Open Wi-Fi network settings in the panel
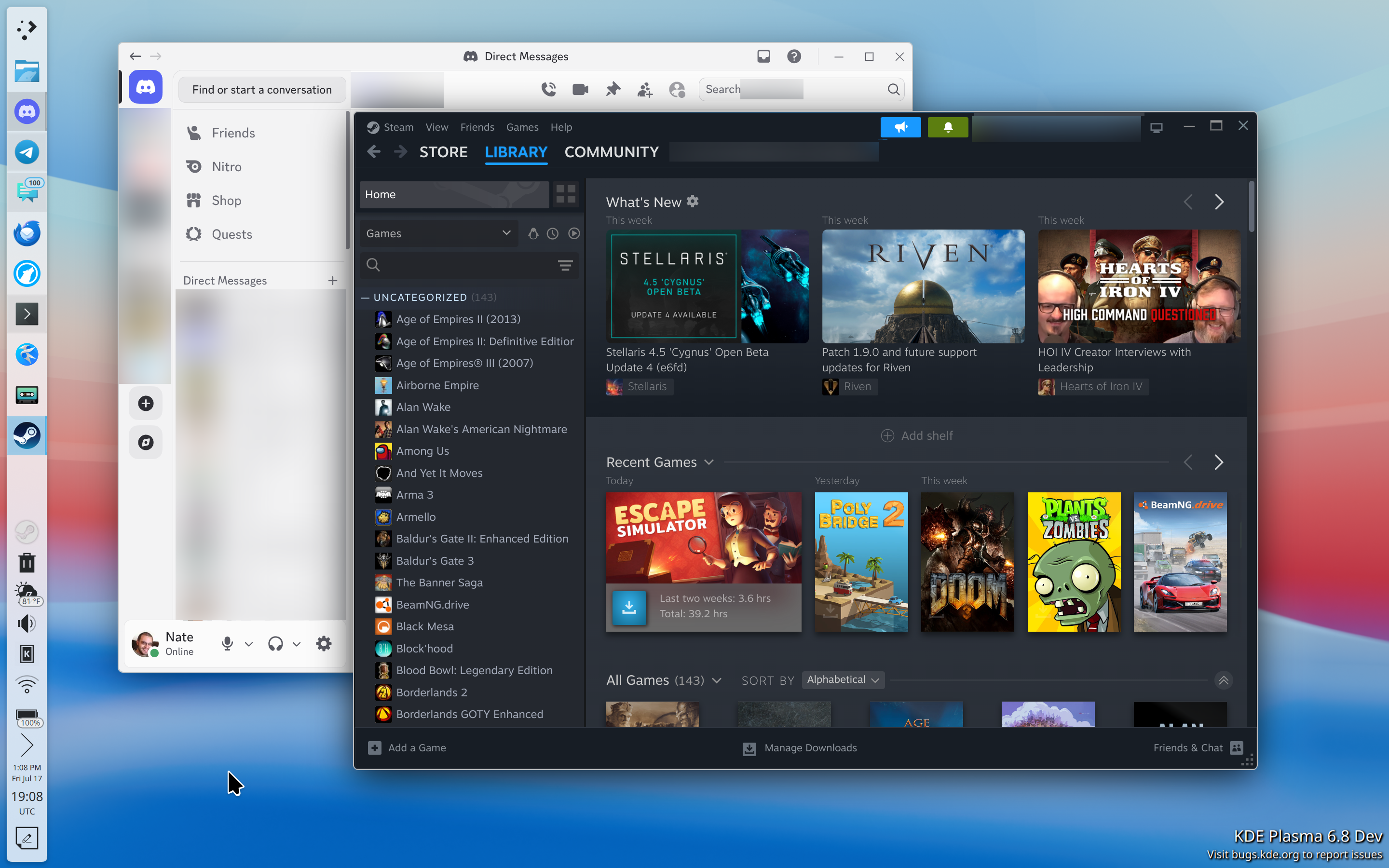 pos(27,684)
